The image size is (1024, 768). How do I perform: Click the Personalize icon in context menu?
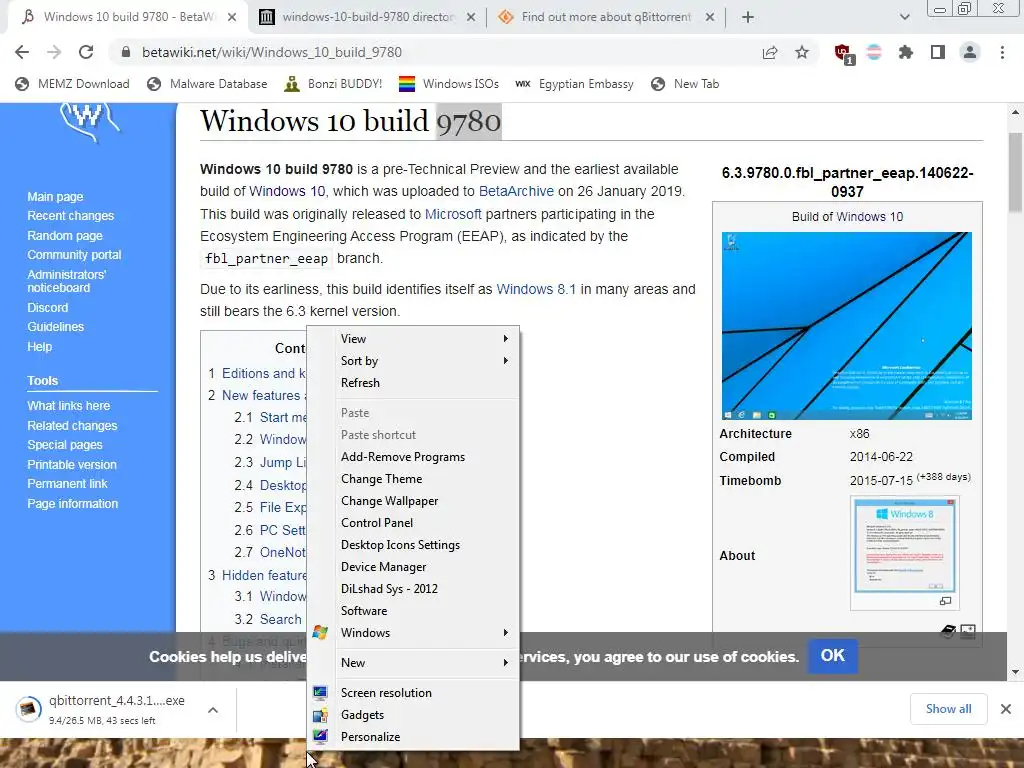[x=320, y=737]
